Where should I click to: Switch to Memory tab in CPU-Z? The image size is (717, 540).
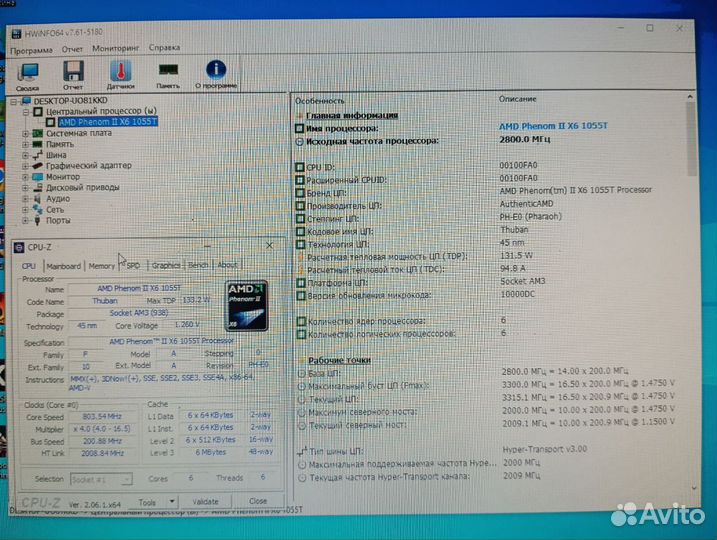[x=102, y=266]
